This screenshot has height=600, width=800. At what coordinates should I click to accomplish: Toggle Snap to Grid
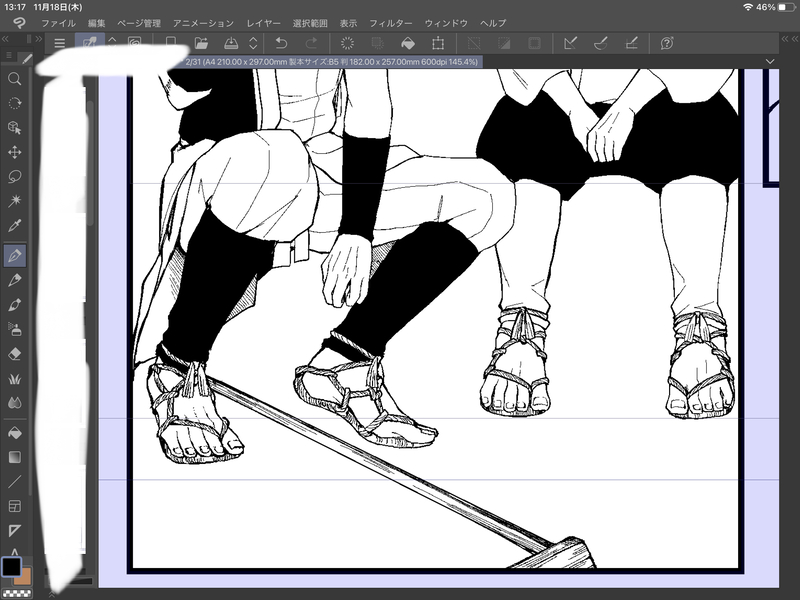631,43
